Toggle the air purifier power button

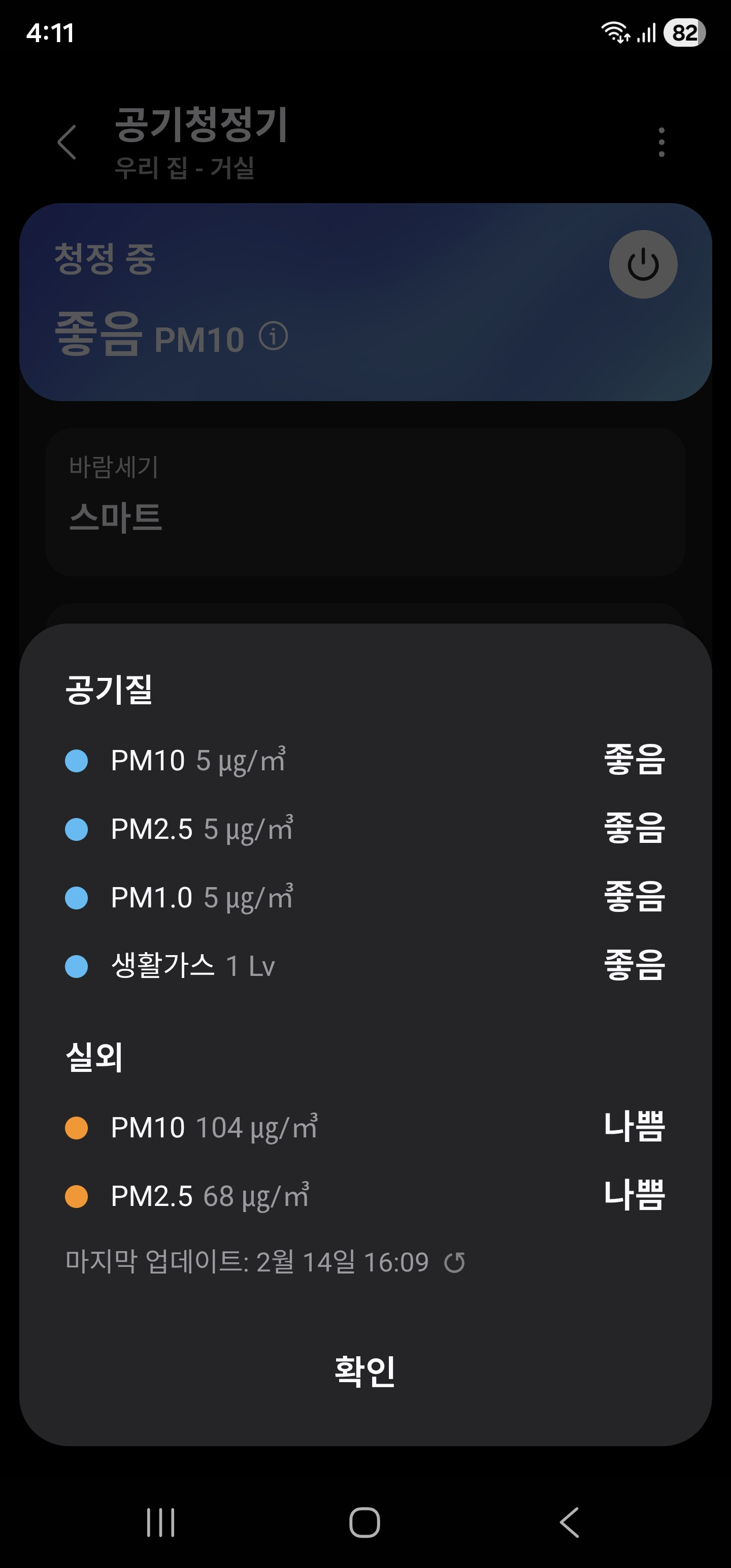click(x=643, y=265)
